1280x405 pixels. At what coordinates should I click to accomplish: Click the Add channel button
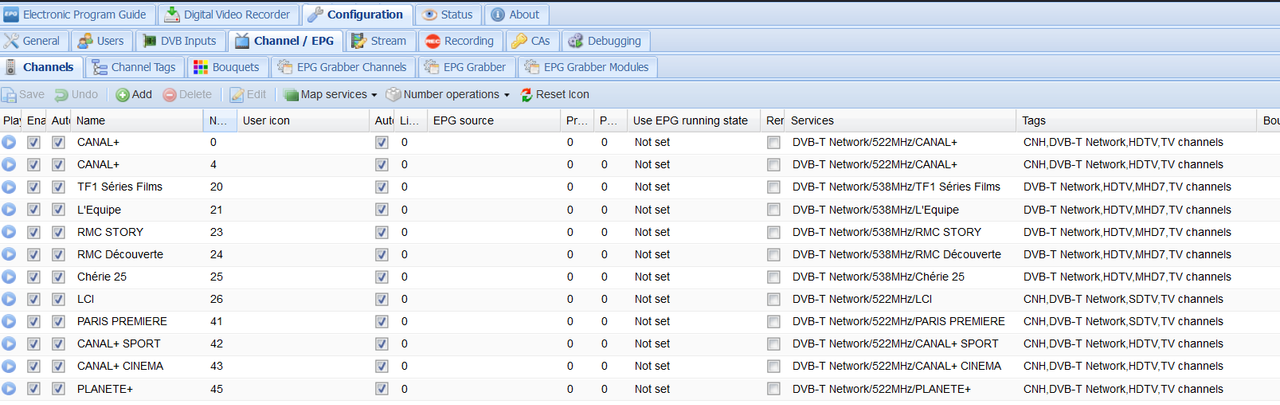point(133,94)
